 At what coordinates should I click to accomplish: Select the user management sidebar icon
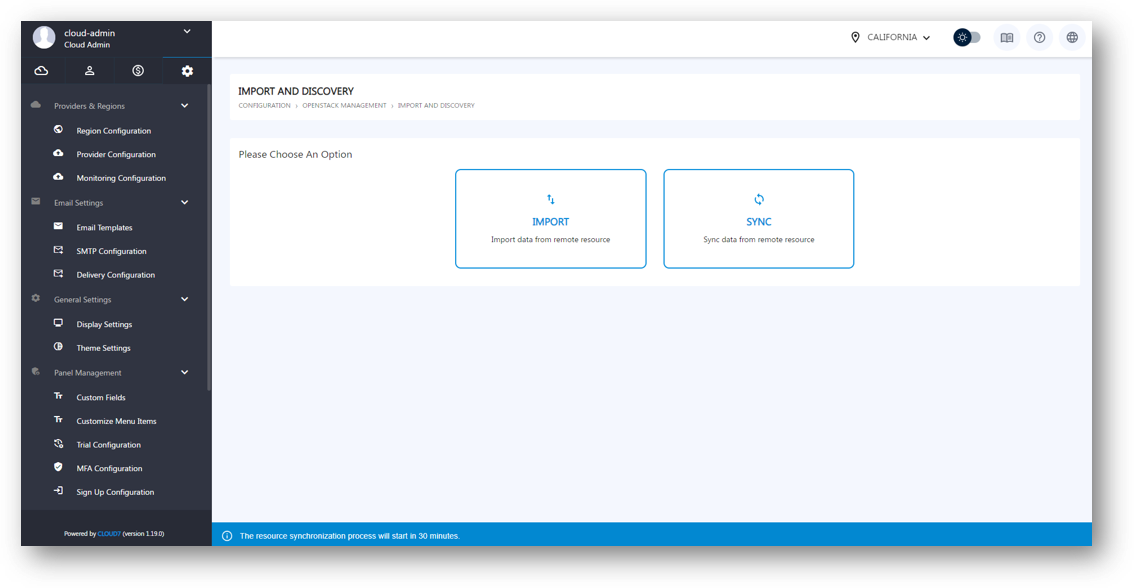tap(89, 70)
